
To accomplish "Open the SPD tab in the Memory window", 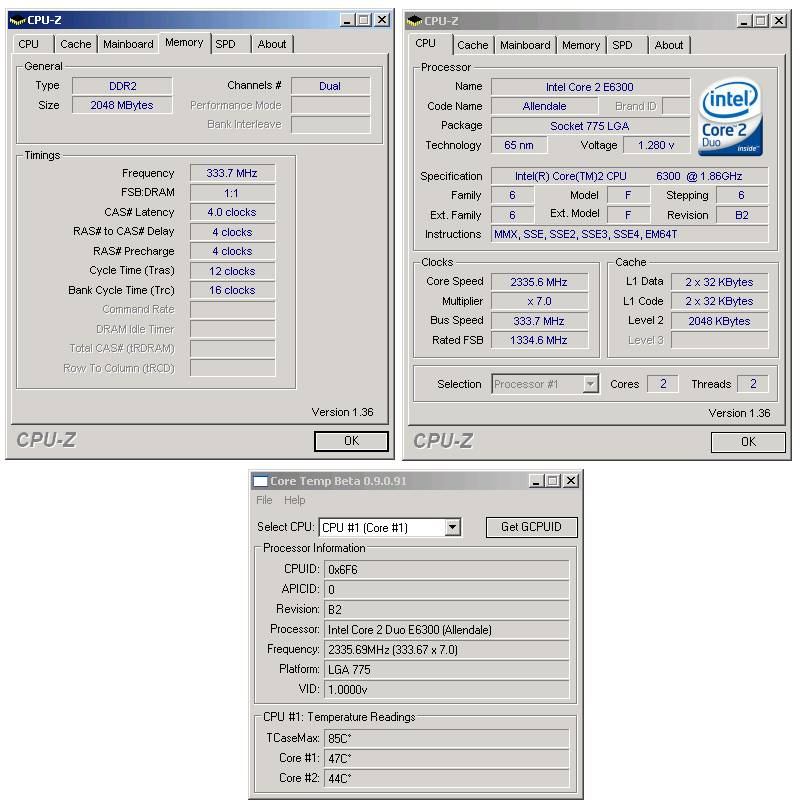I will (226, 44).
